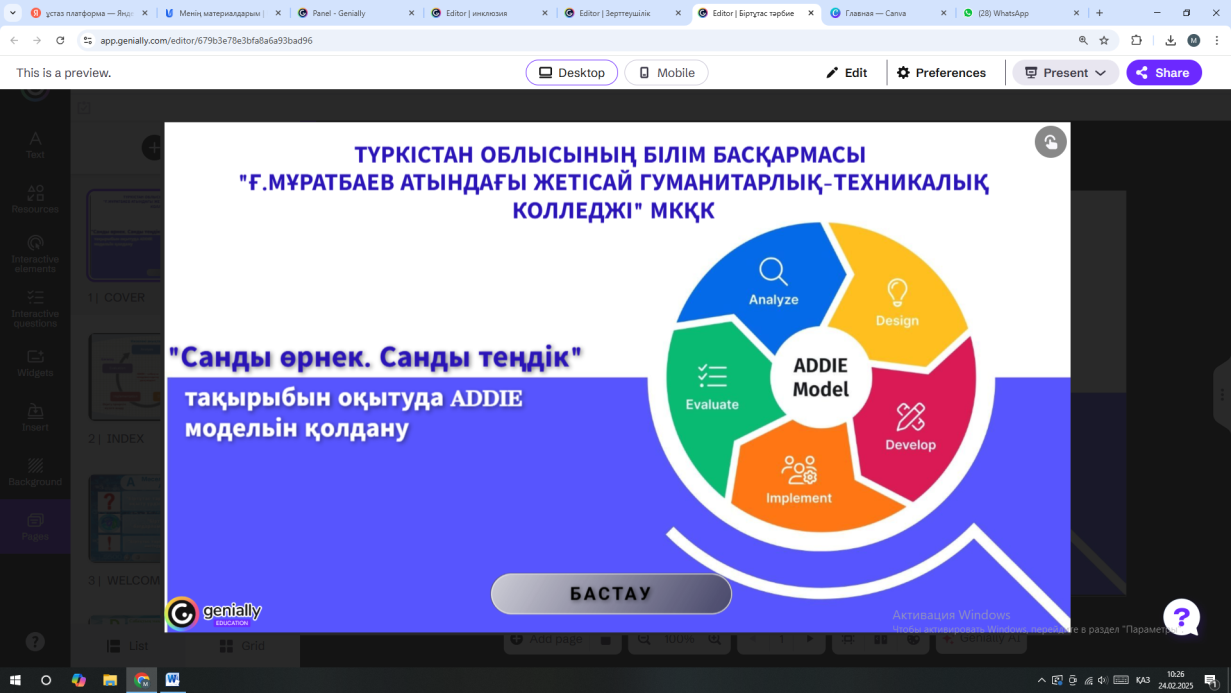Screen dimensions: 1231x693
Task: Click 'тақырыбын оқытуда ADDIE' subtitle text
Action: pos(353,397)
